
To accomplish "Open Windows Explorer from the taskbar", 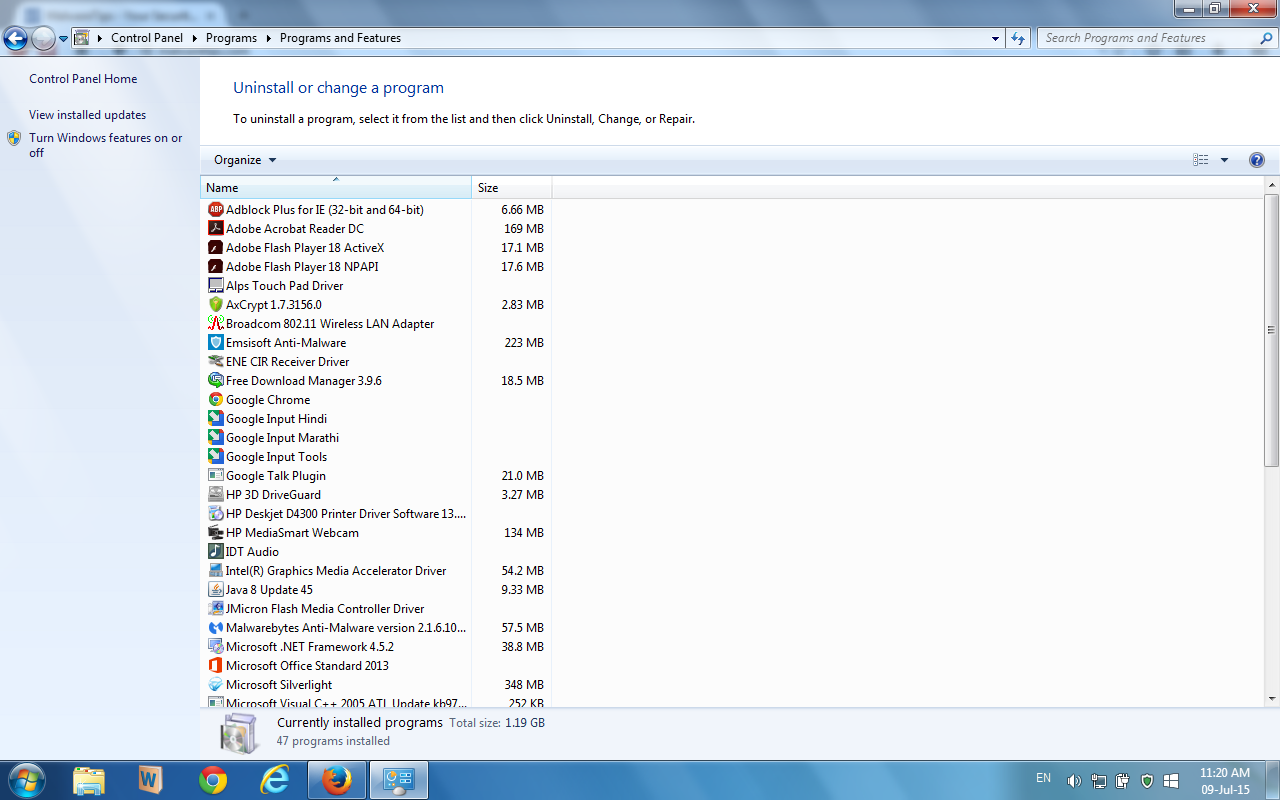I will click(88, 780).
